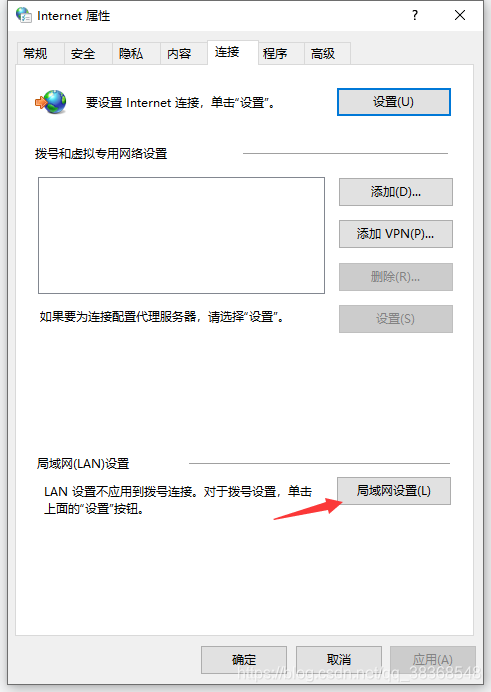Image resolution: width=491 pixels, height=692 pixels.
Task: Click the greyed 删除(R)... button
Action: pos(396,277)
